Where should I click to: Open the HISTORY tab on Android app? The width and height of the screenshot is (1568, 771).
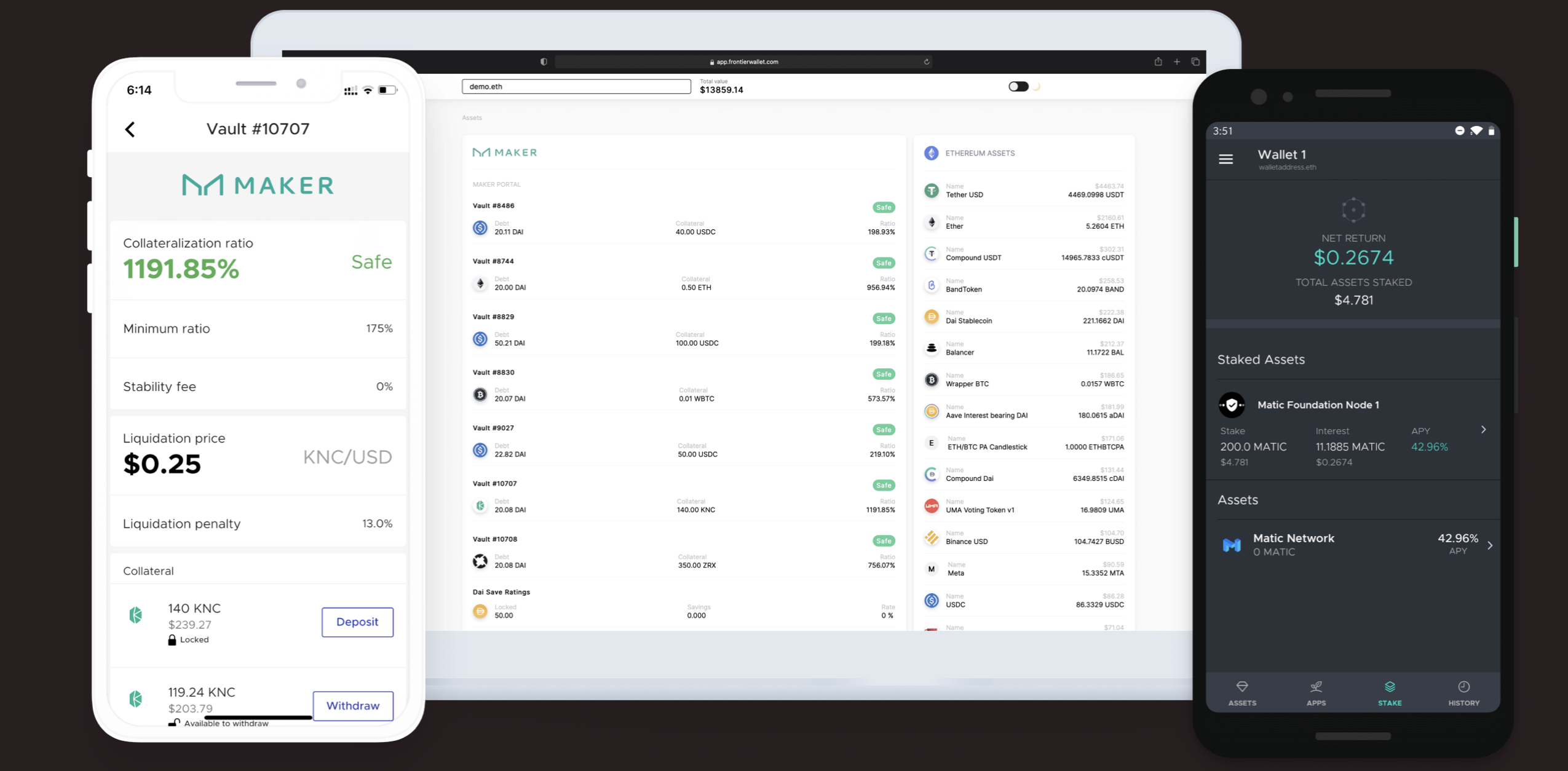[1463, 693]
